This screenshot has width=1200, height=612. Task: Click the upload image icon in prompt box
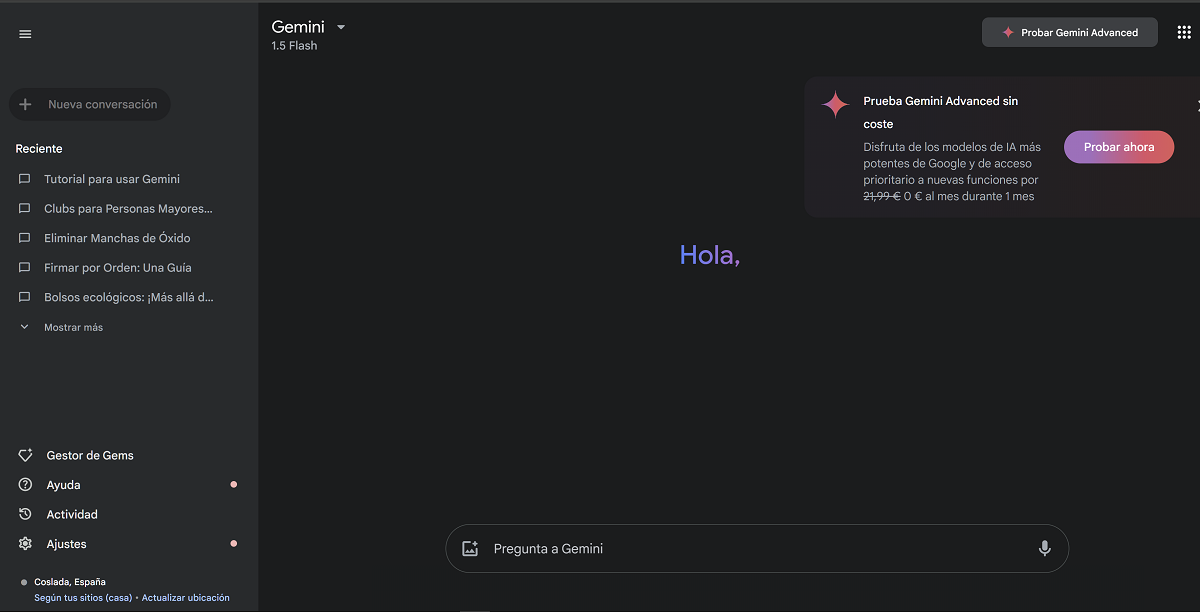pyautogui.click(x=470, y=549)
